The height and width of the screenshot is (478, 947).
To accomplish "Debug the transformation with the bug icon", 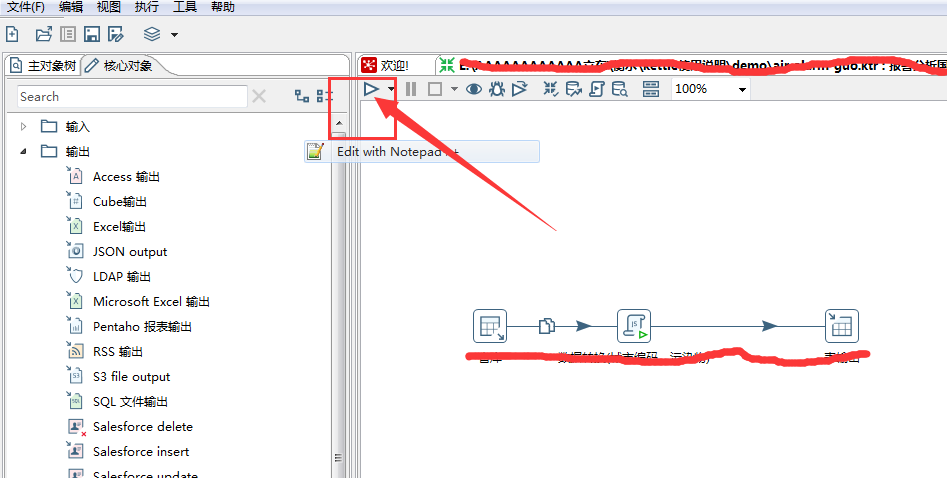I will (496, 89).
